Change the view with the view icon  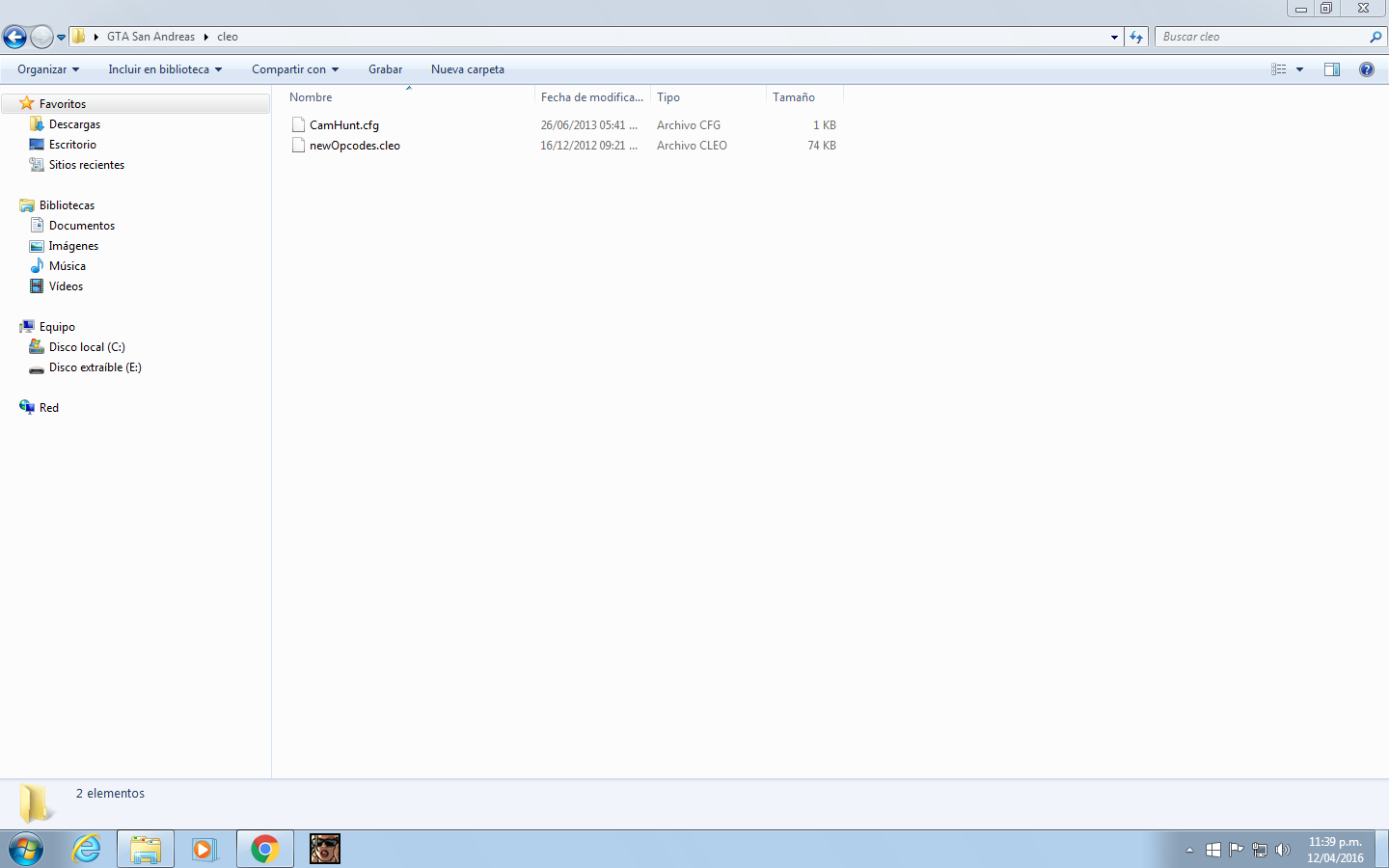point(1279,69)
